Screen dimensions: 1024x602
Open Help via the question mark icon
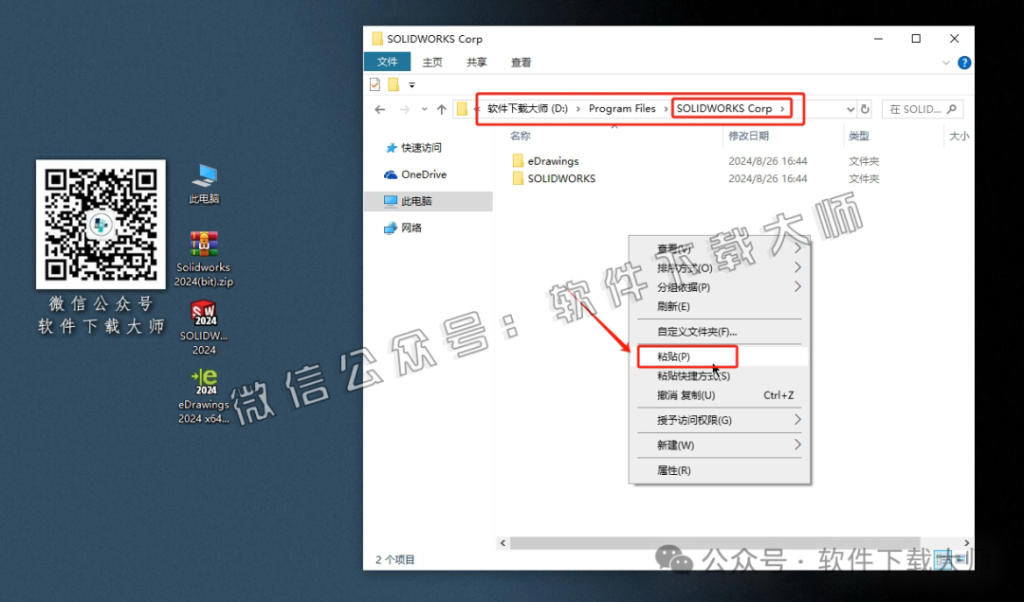(962, 62)
